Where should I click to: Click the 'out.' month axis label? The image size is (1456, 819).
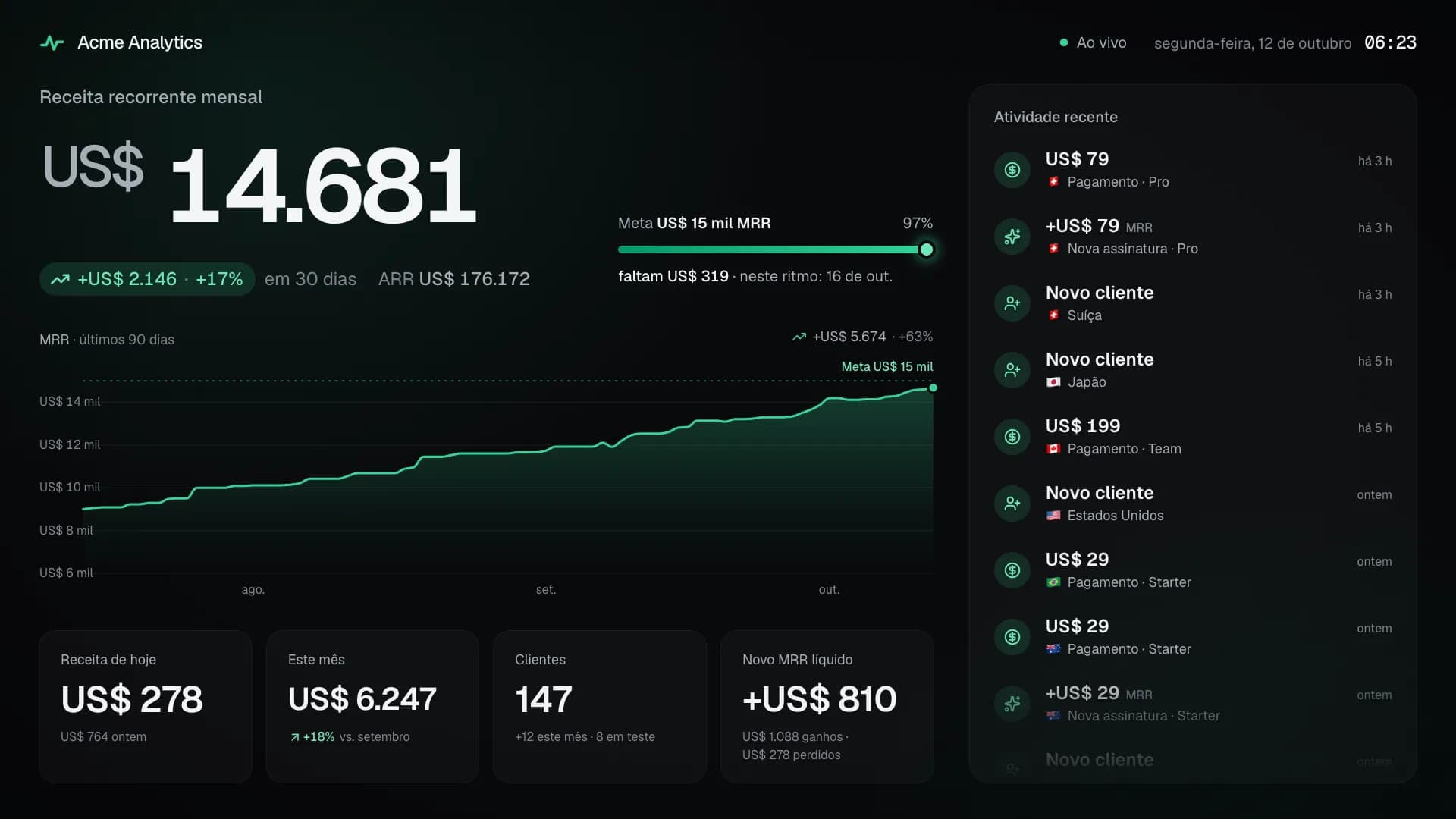click(829, 590)
